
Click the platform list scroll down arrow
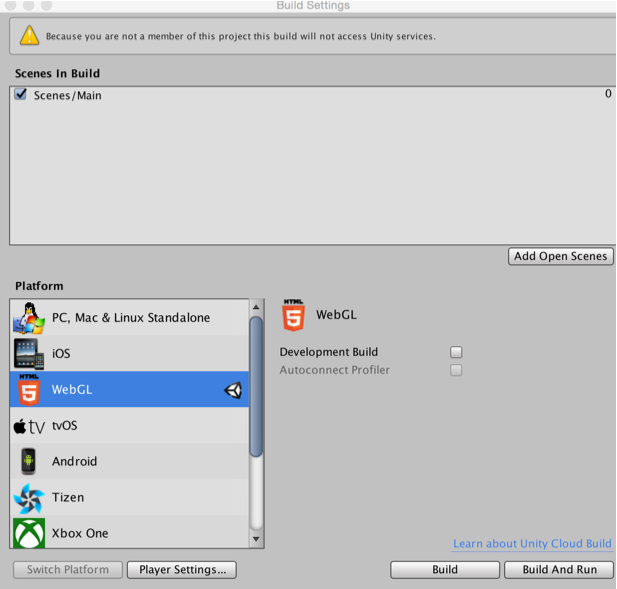(256, 539)
